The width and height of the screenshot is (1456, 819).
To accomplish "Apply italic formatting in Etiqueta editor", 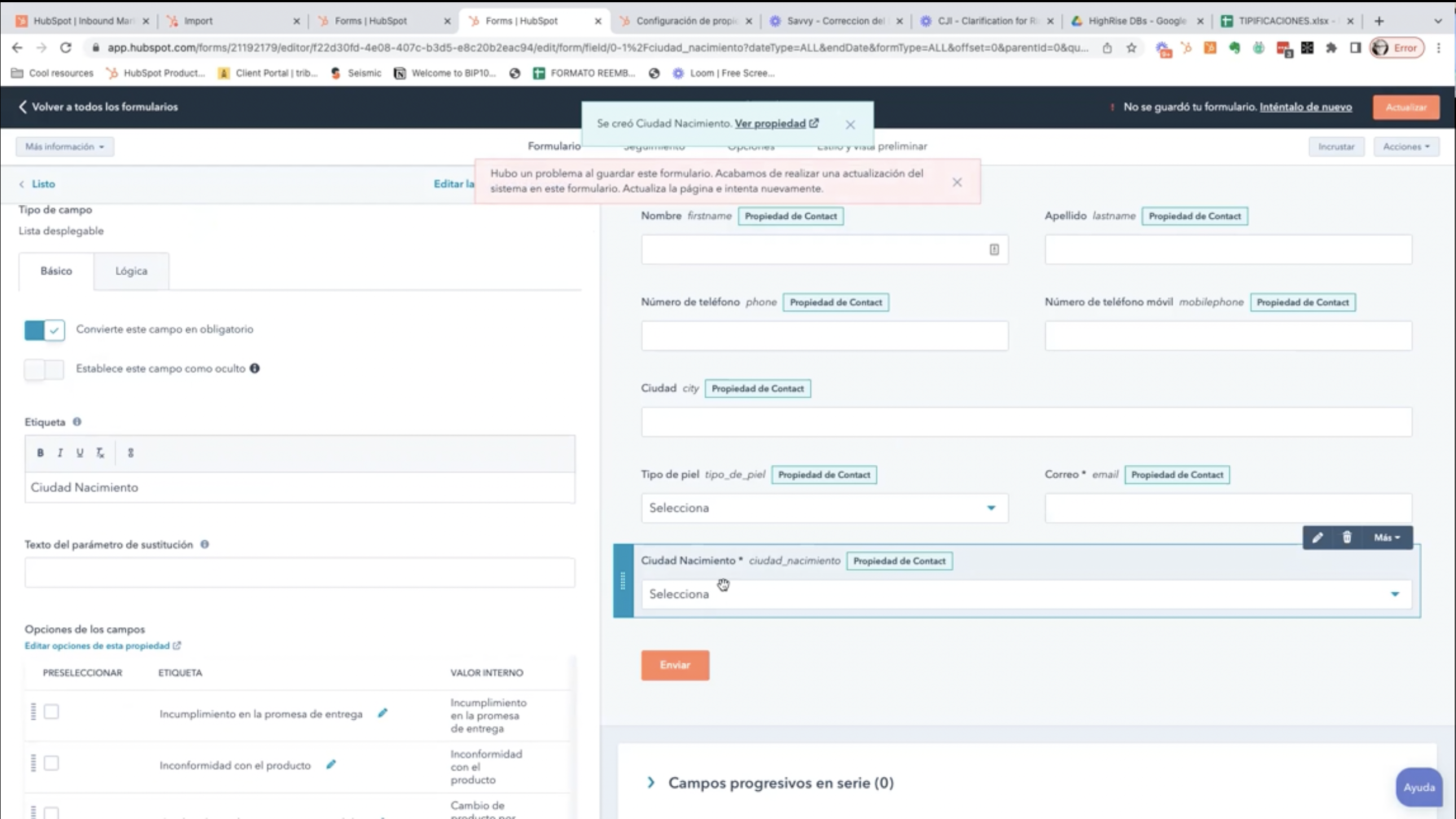I will point(60,452).
